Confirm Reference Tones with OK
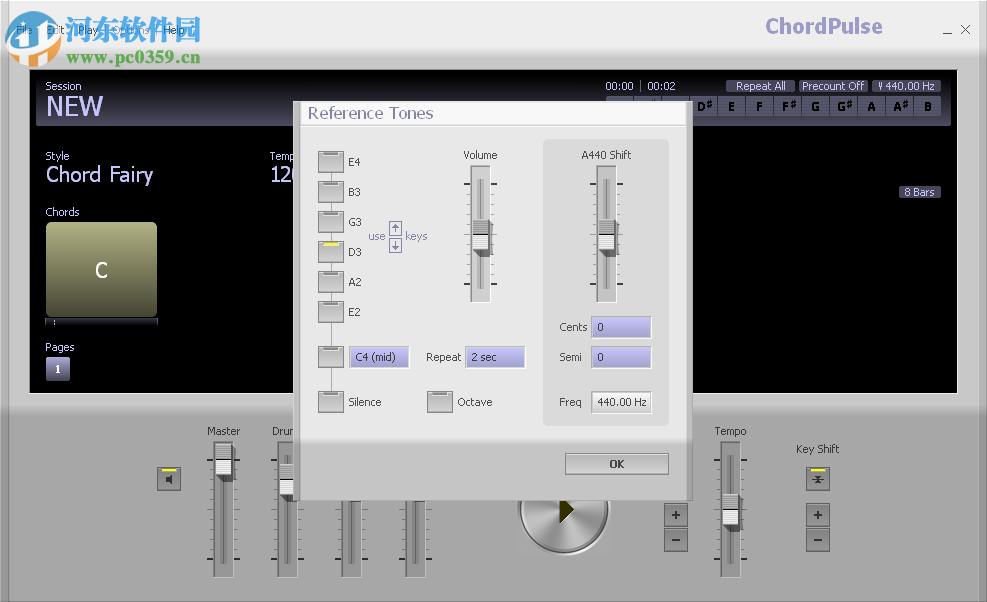The image size is (987, 602). pos(616,463)
